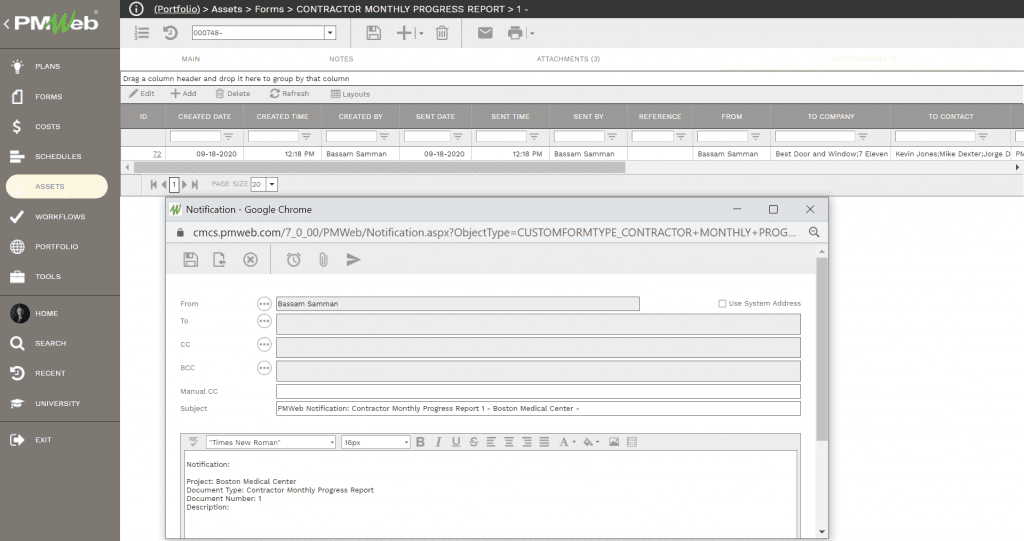Open the Portfolio breadcrumb link

pyautogui.click(x=177, y=9)
